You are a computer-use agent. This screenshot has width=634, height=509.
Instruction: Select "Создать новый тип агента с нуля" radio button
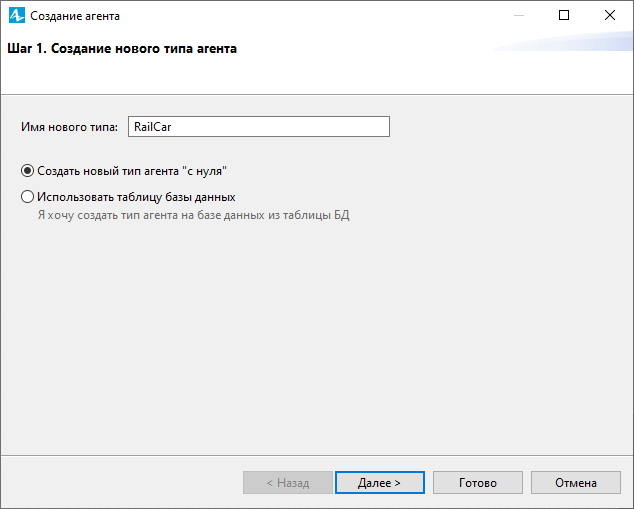click(x=27, y=171)
